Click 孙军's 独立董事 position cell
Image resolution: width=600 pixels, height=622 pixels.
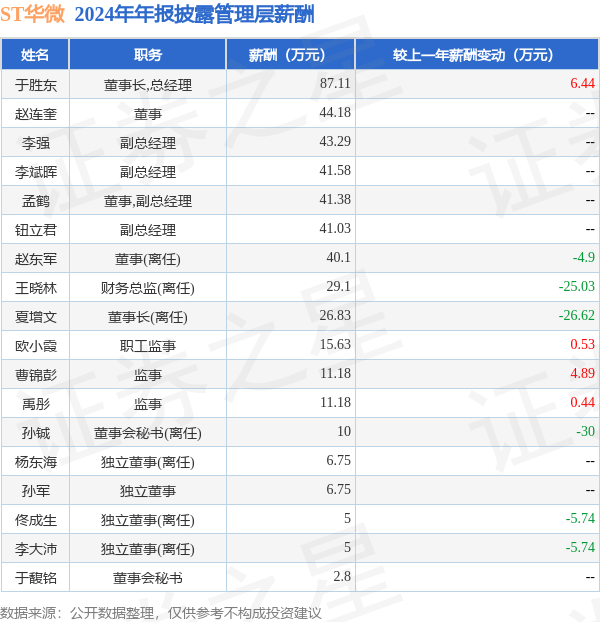[148, 491]
